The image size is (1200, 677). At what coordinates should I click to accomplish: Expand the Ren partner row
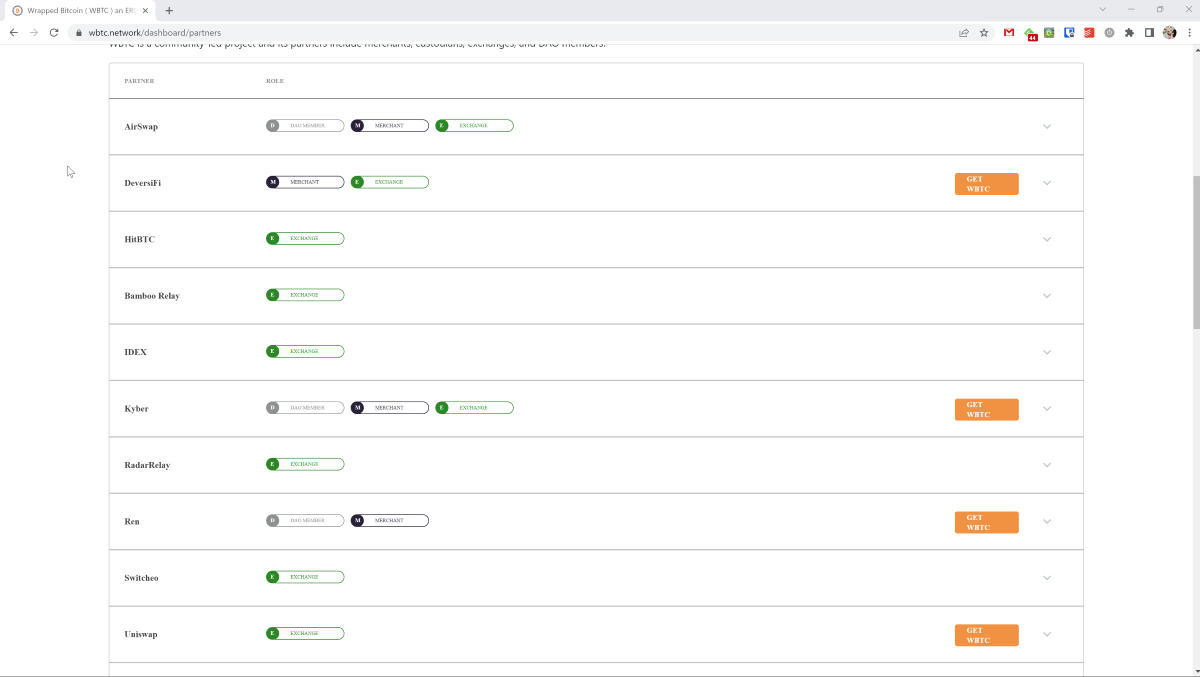1047,522
